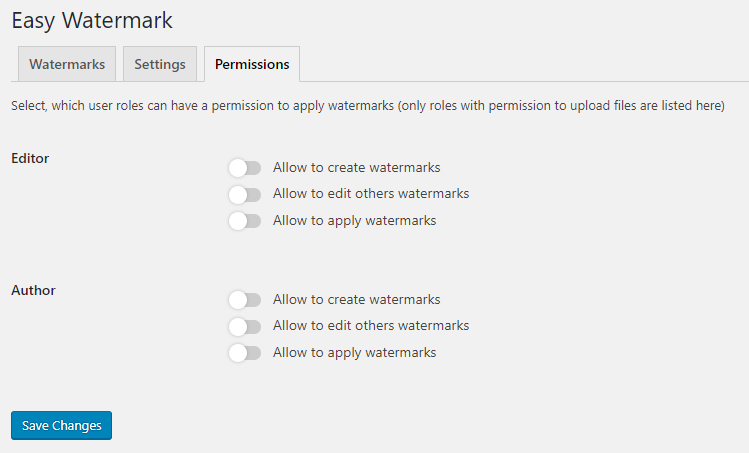Click the Editor role heading

tap(30, 158)
